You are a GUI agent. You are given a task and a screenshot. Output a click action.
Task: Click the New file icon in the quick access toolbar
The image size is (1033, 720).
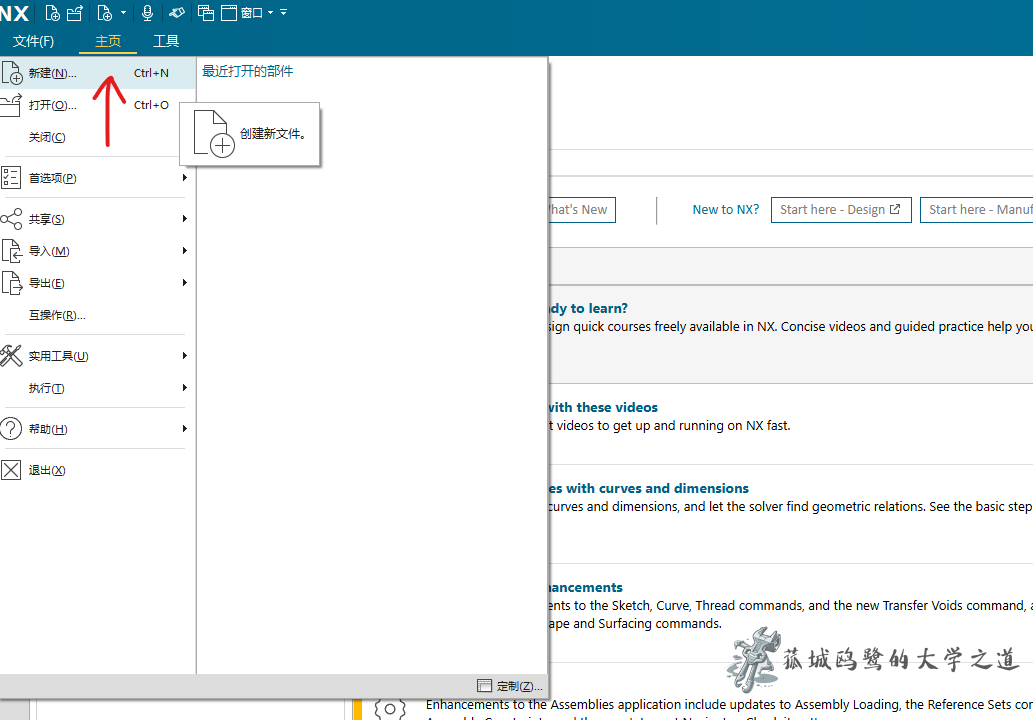click(x=52, y=13)
